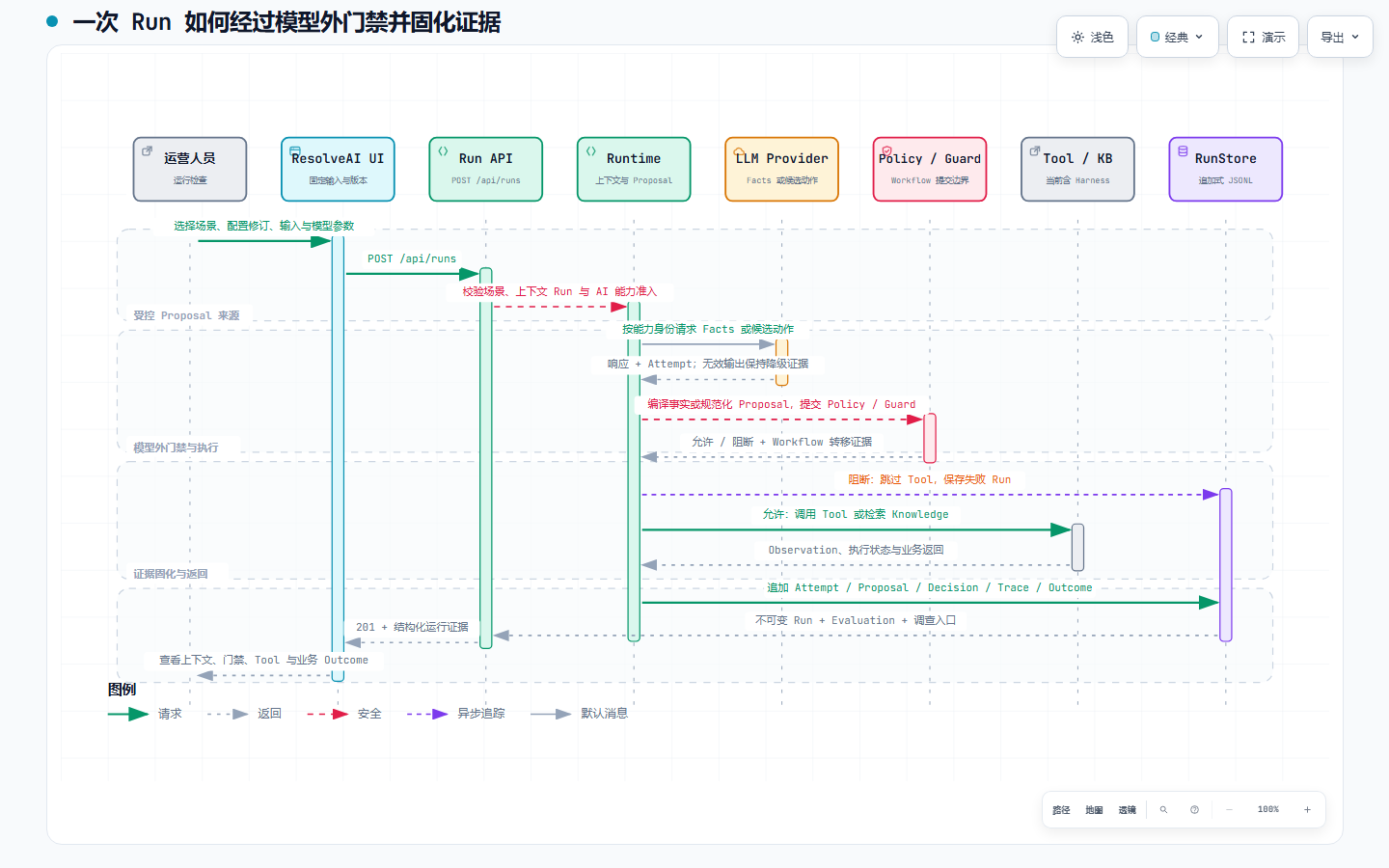The height and width of the screenshot is (868, 1389).
Task: Click the message '校验场景、上下文 Run 与 AI 能力准入'
Action: tap(559, 291)
